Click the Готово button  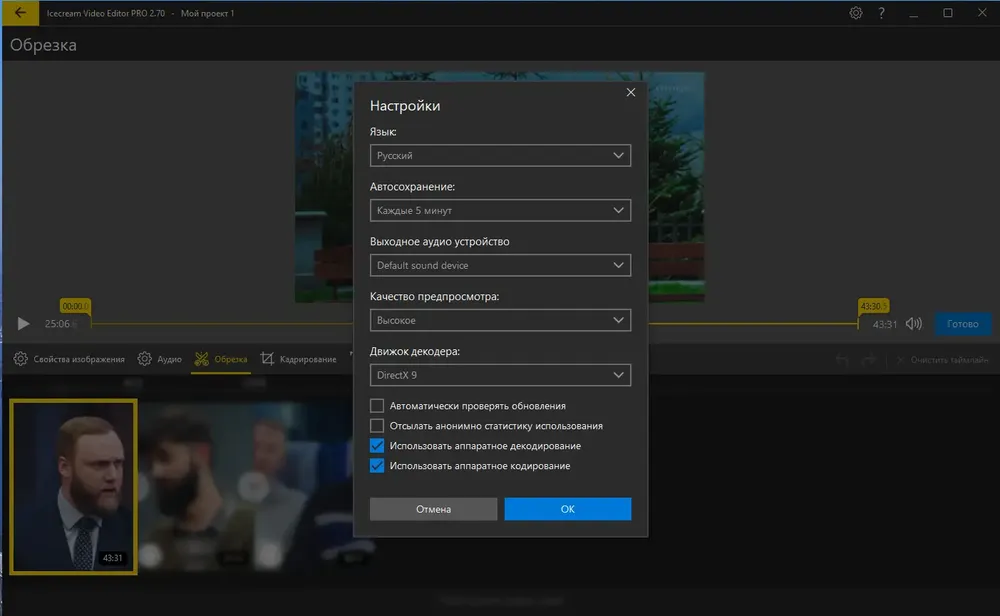[x=962, y=324]
